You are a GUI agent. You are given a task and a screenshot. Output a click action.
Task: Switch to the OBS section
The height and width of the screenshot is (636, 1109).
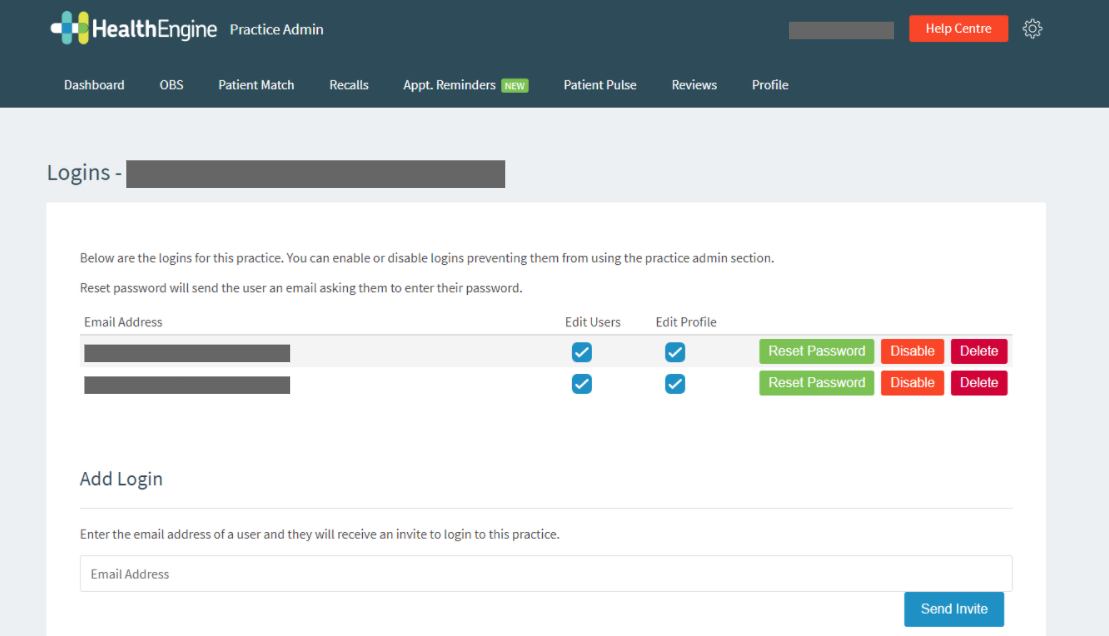[170, 85]
